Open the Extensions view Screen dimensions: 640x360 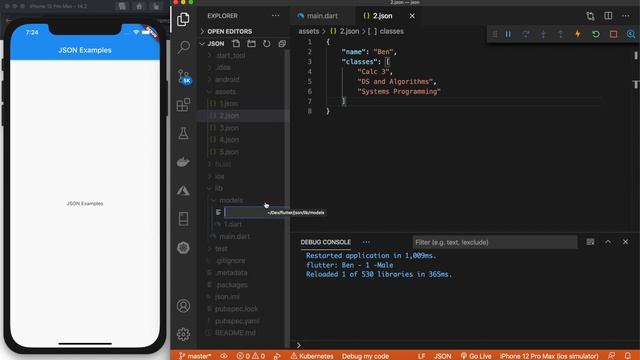183,104
